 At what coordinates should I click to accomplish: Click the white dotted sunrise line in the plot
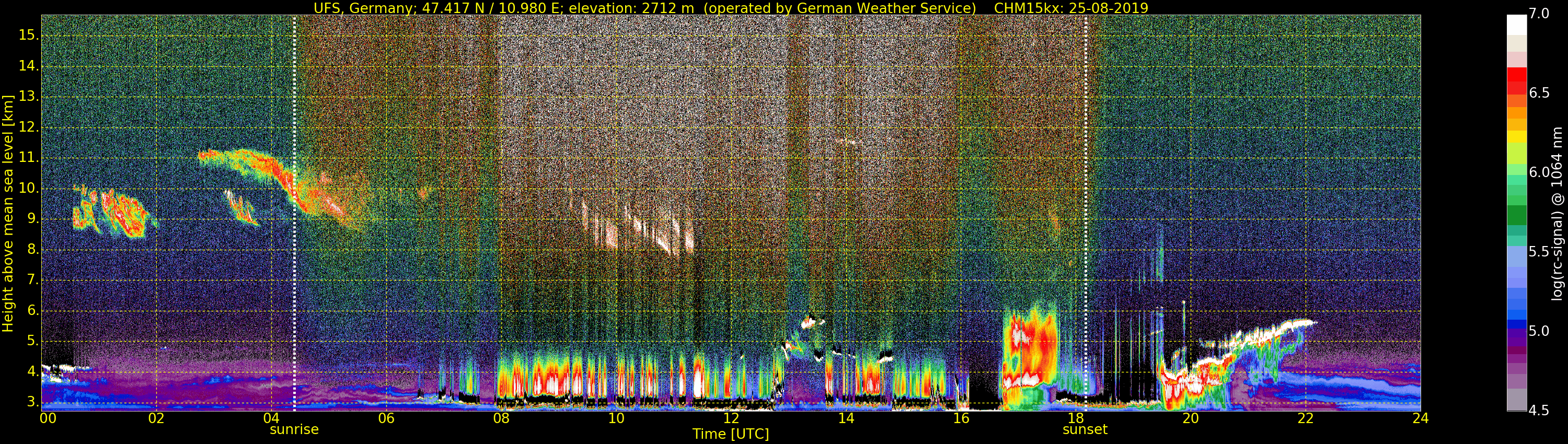[295, 213]
